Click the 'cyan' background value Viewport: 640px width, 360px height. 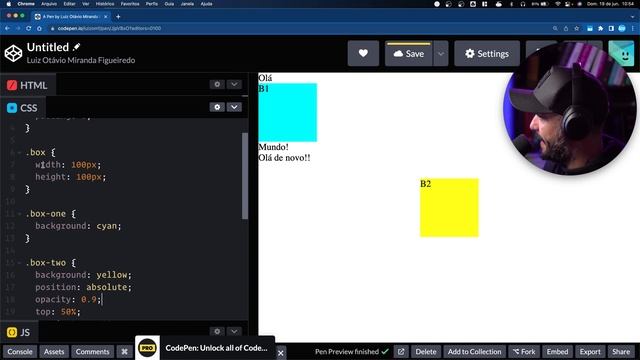pyautogui.click(x=107, y=226)
